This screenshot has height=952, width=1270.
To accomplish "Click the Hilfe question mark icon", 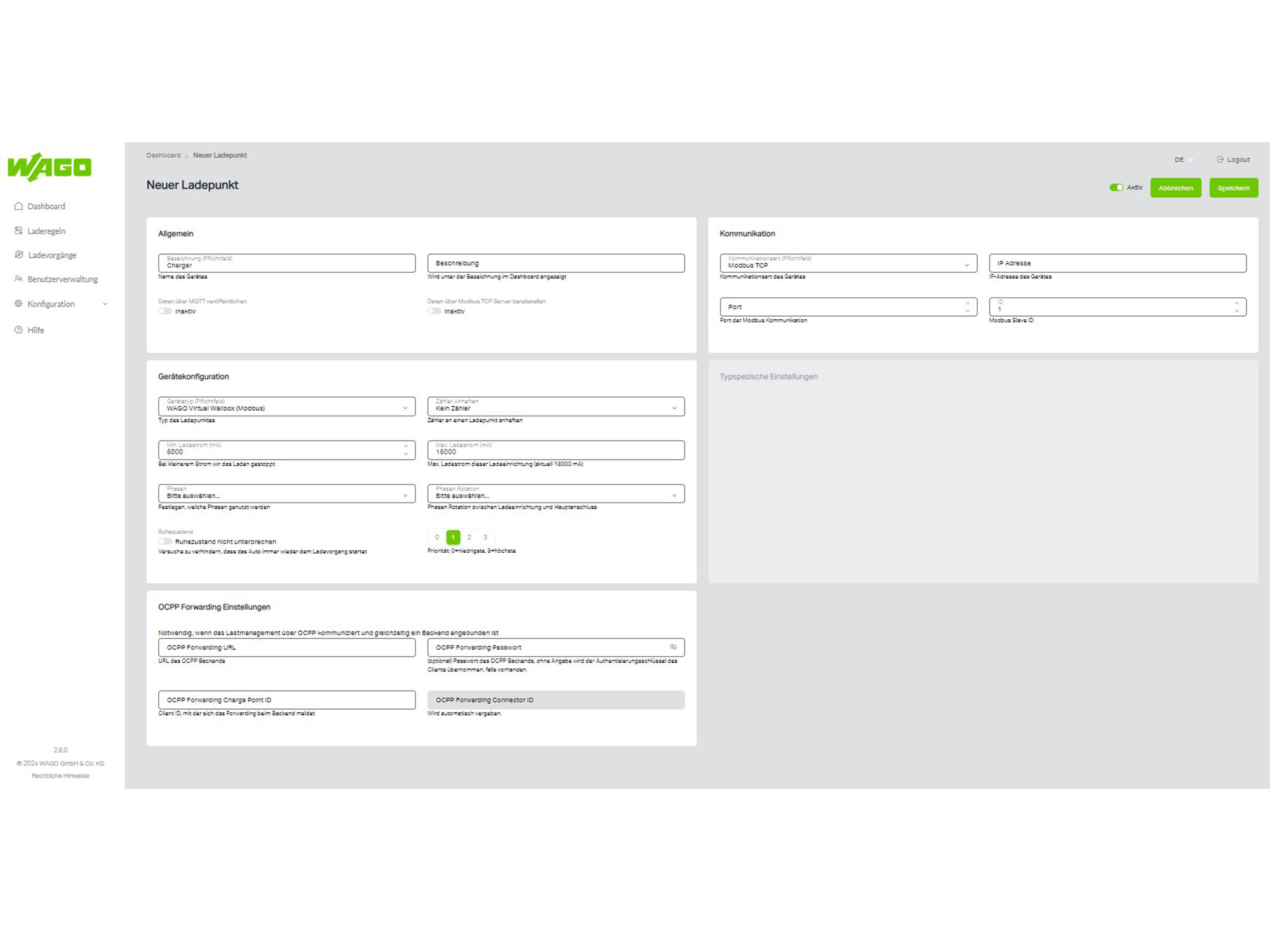I will [18, 330].
